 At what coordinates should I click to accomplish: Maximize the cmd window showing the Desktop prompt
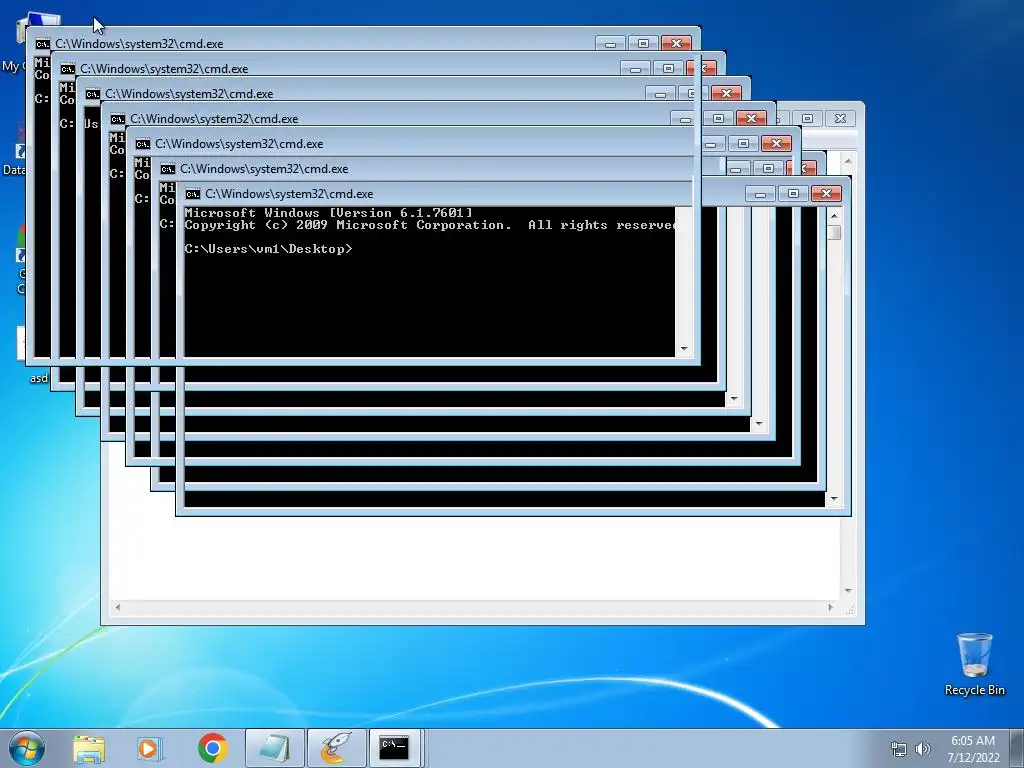tap(793, 193)
